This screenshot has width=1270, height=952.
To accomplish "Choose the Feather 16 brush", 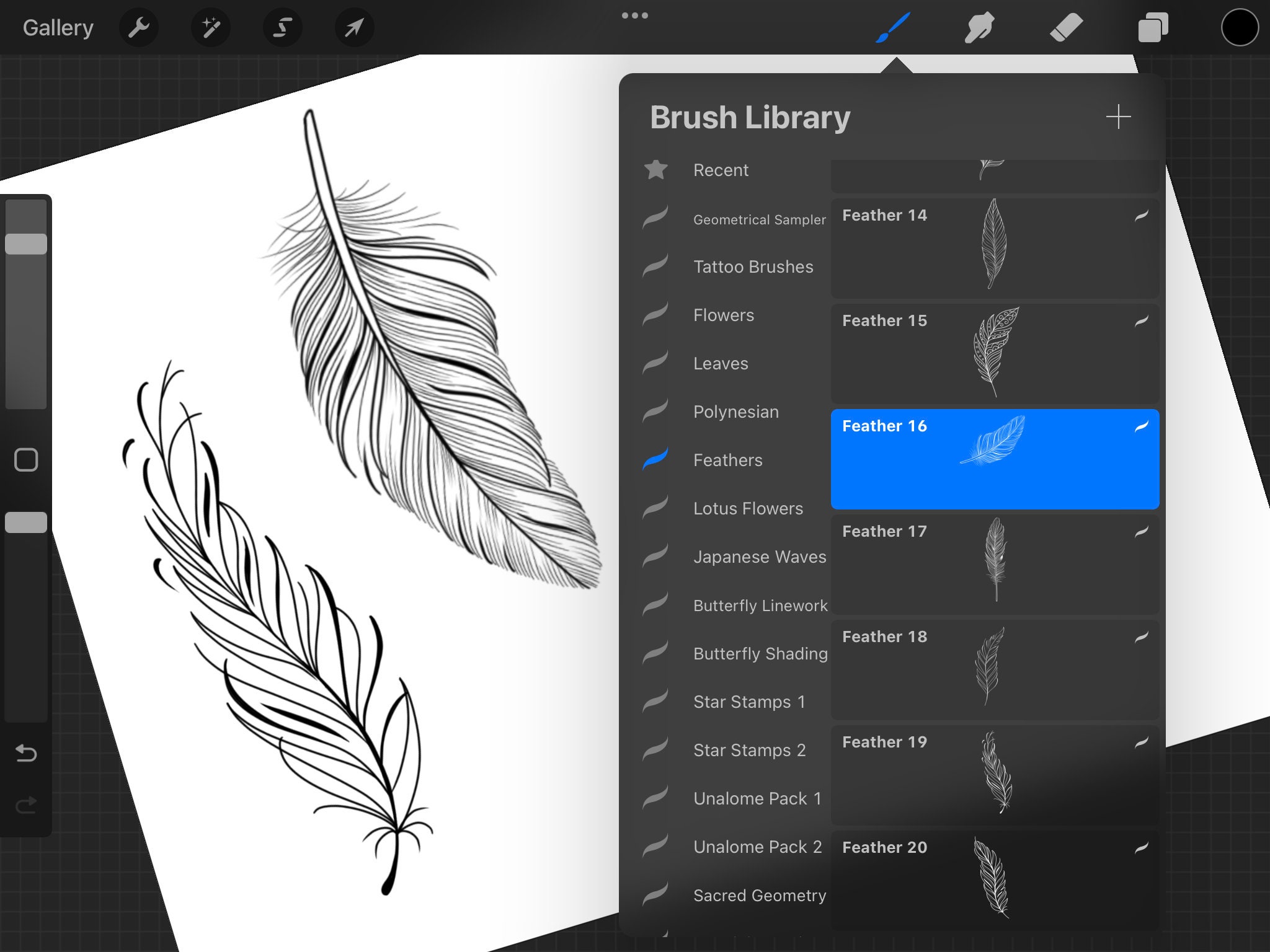I will coord(995,459).
